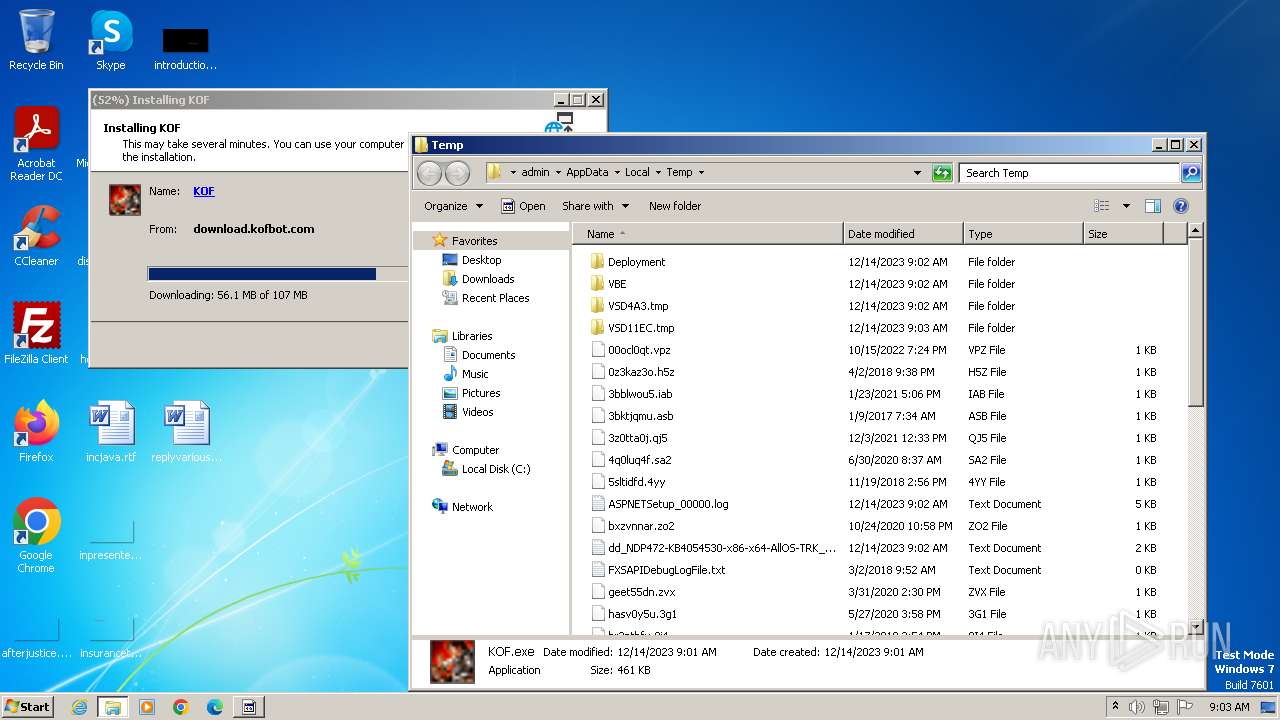Click in the Search Temp field
1280x720 pixels.
coord(1069,173)
